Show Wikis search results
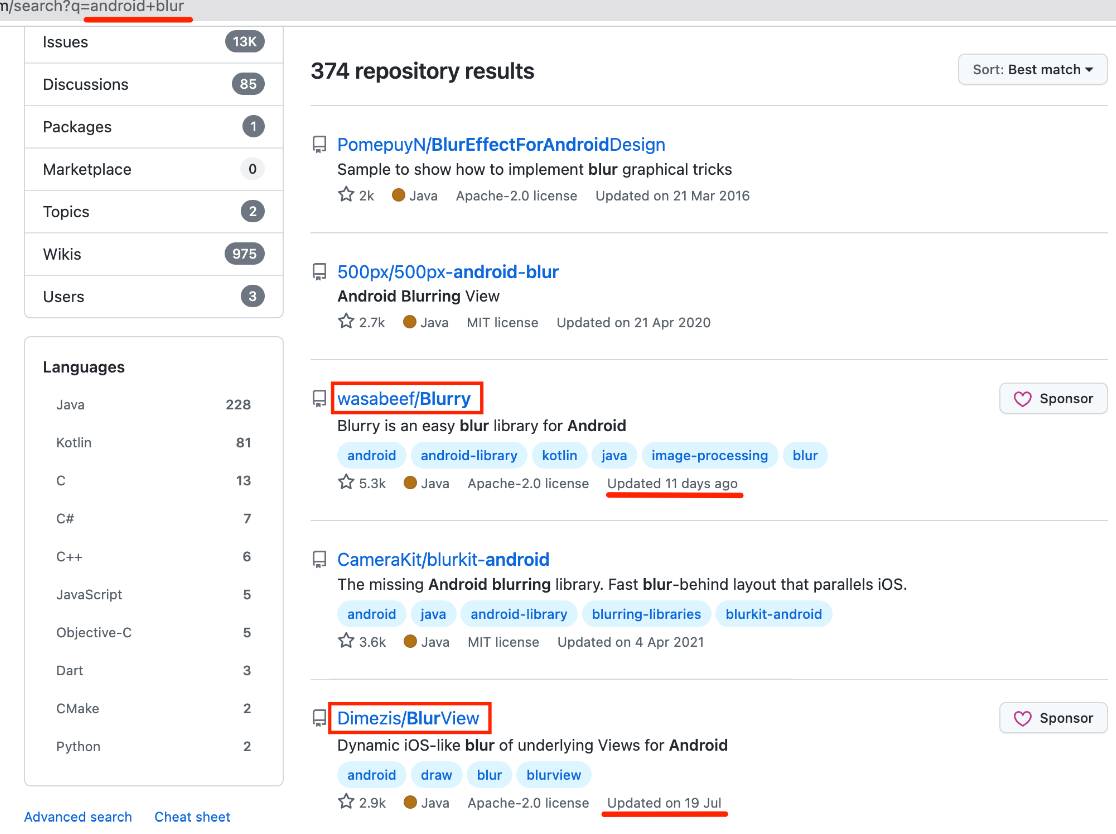 [64, 254]
